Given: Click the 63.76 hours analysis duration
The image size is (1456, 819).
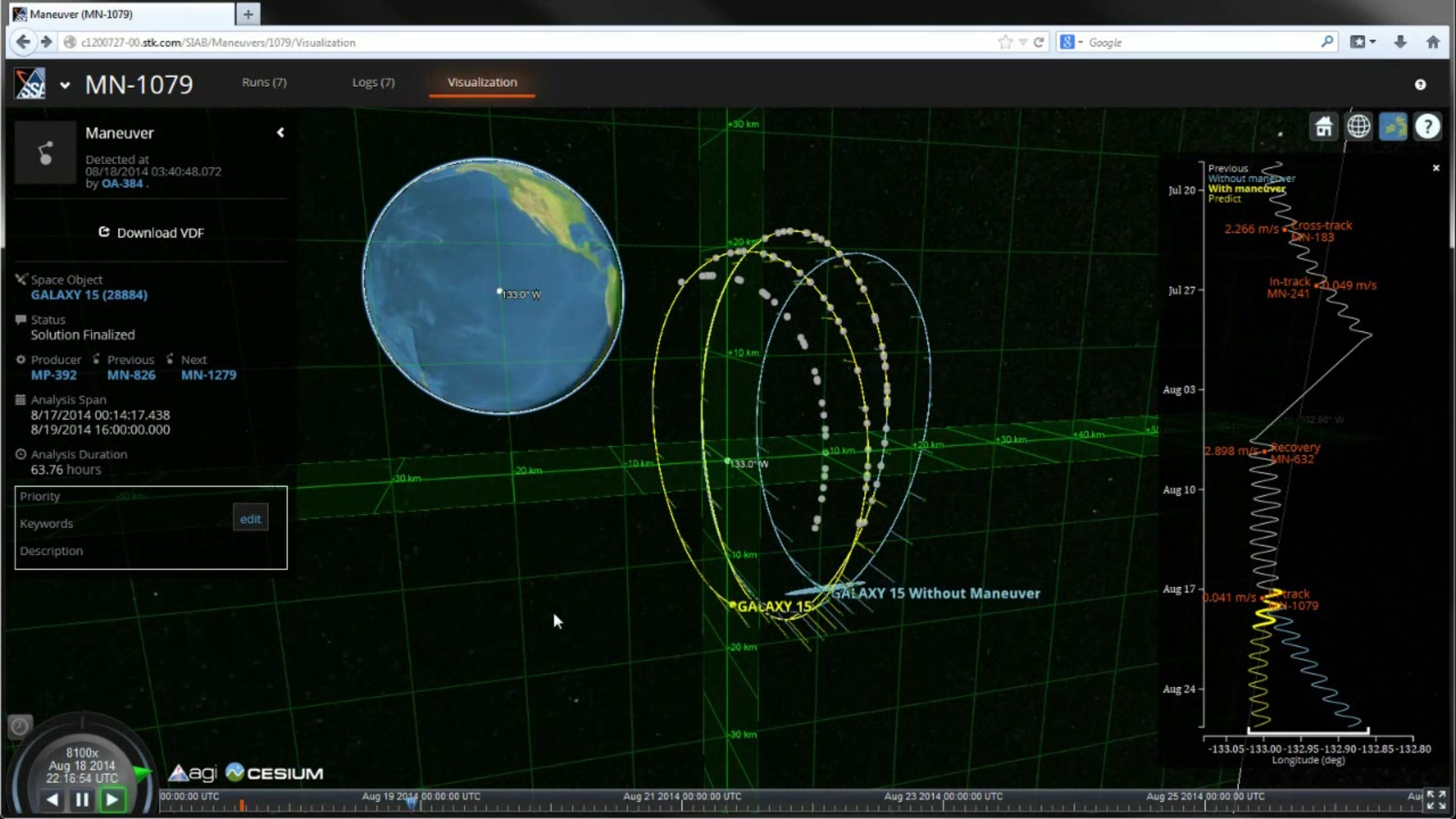Looking at the screenshot, I should pos(66,470).
